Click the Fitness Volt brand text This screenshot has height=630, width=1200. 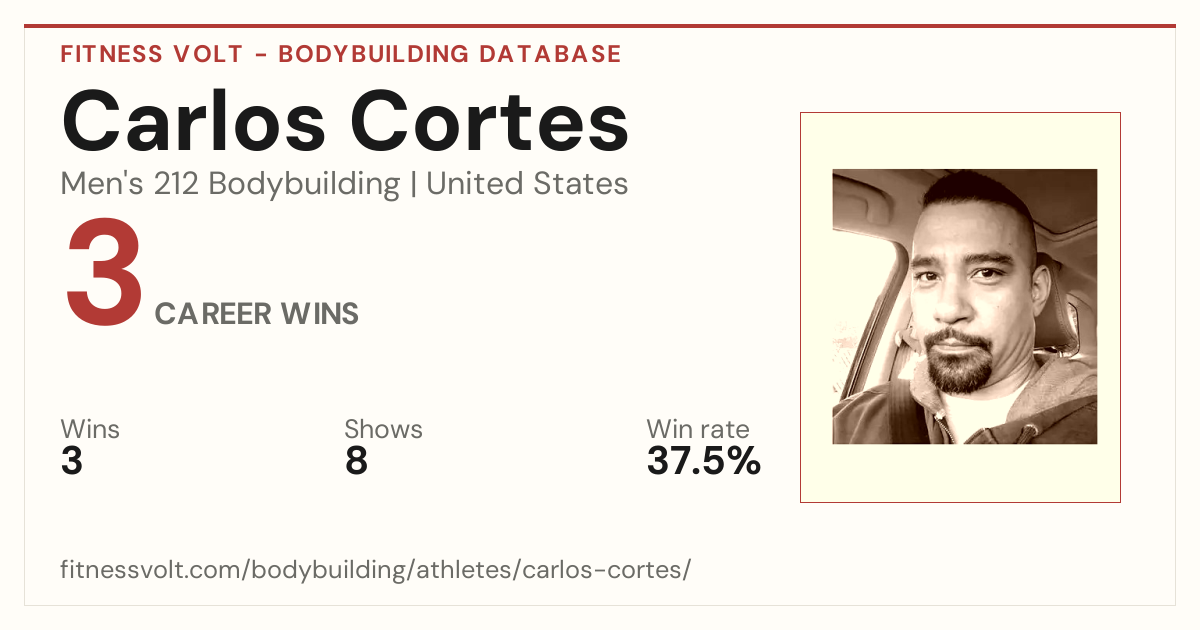click(x=151, y=54)
